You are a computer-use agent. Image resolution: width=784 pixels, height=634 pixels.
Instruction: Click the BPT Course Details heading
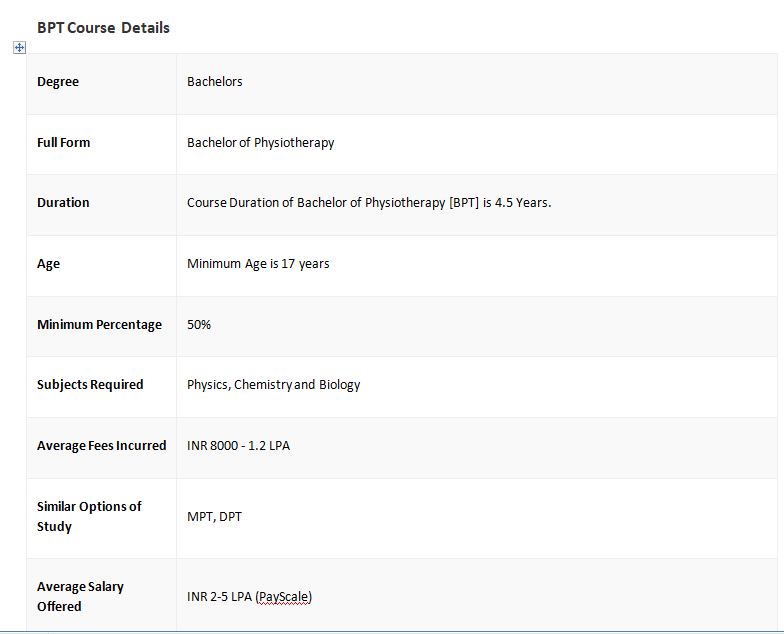104,28
